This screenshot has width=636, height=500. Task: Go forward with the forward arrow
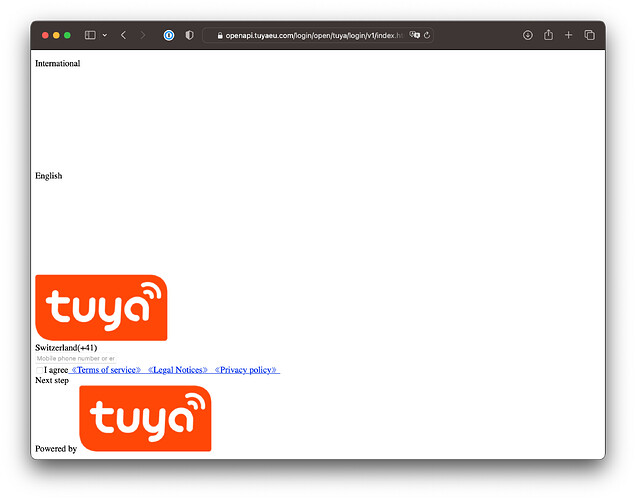point(143,35)
